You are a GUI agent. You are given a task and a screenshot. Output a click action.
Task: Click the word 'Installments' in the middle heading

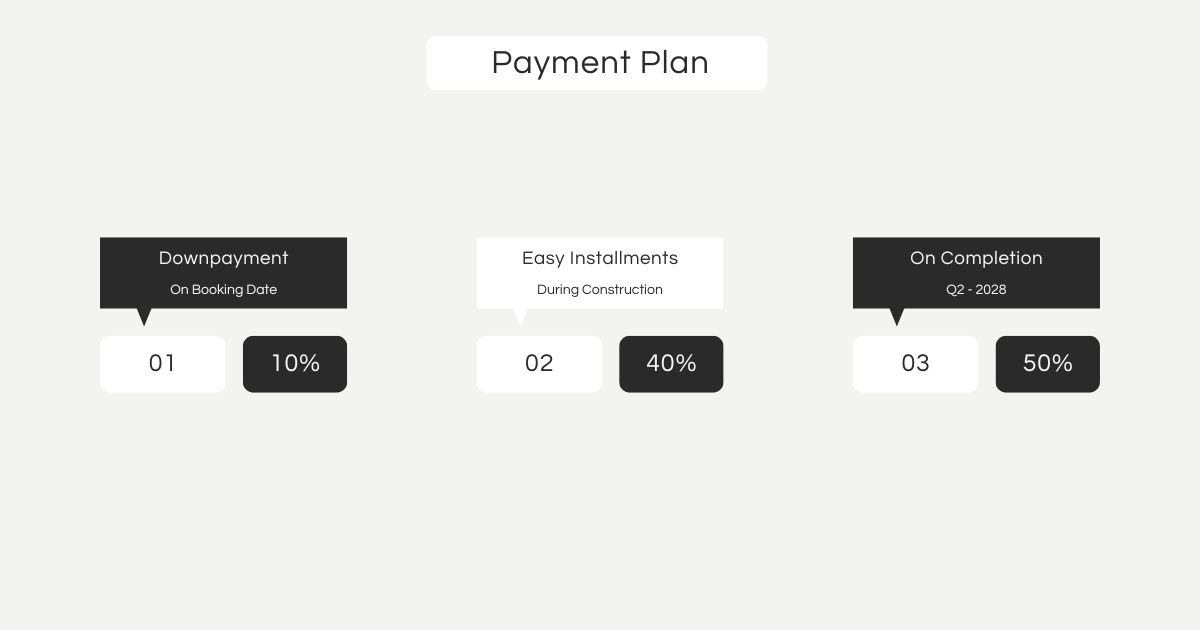pyautogui.click(x=624, y=258)
